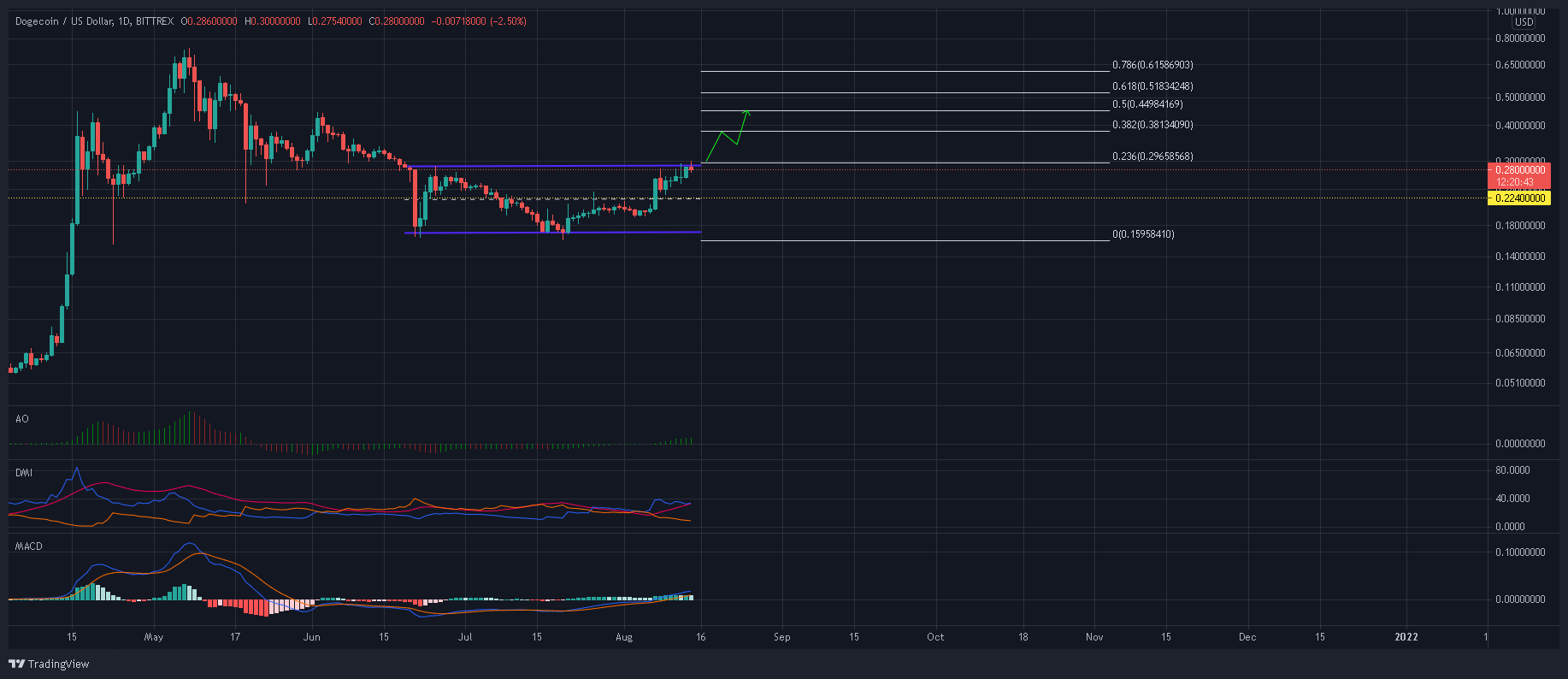Click the 0.11000000 price axis label
Screen dimensions: 1568x679
click(x=1519, y=287)
